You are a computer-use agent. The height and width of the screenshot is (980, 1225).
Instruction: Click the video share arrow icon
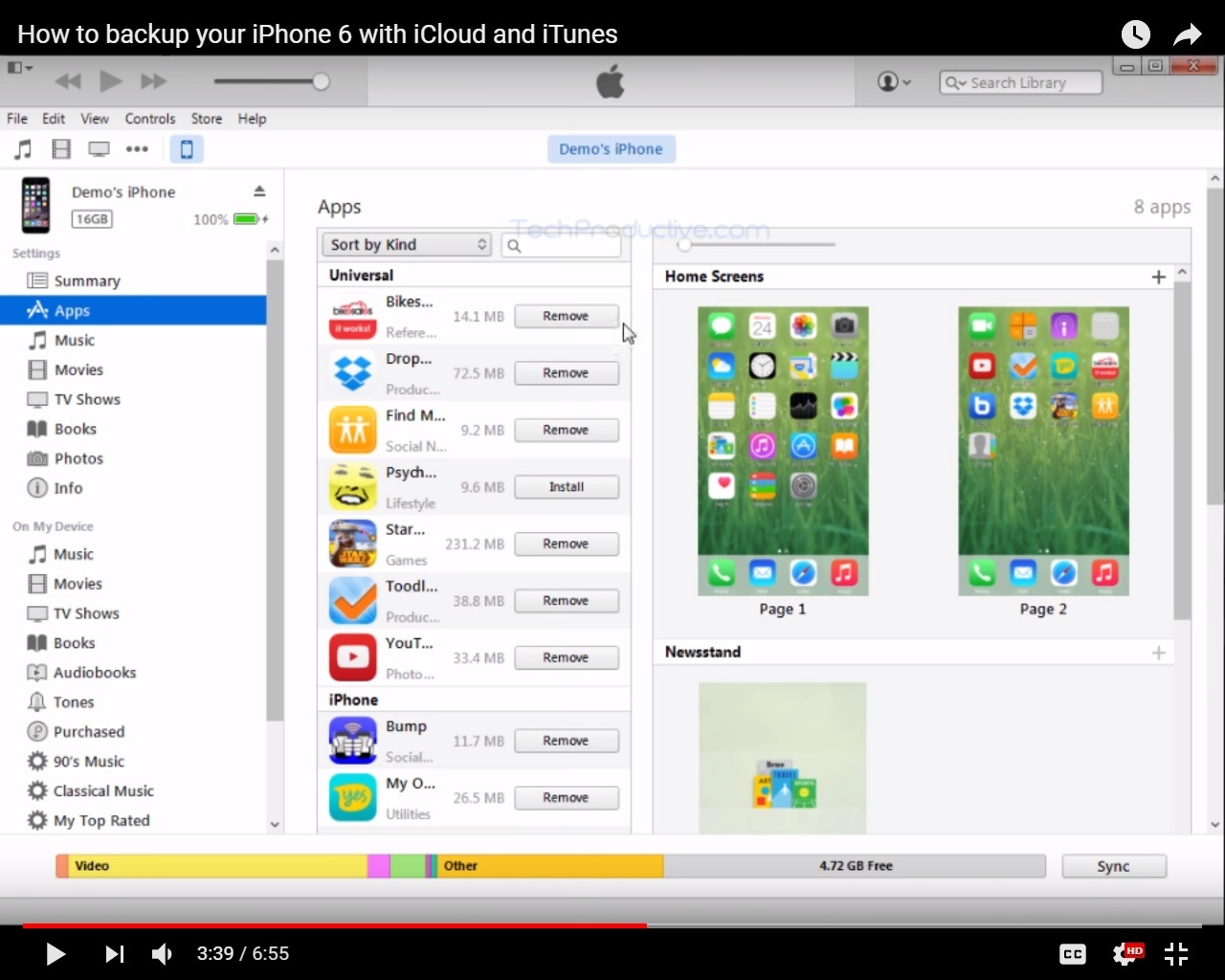click(1187, 33)
